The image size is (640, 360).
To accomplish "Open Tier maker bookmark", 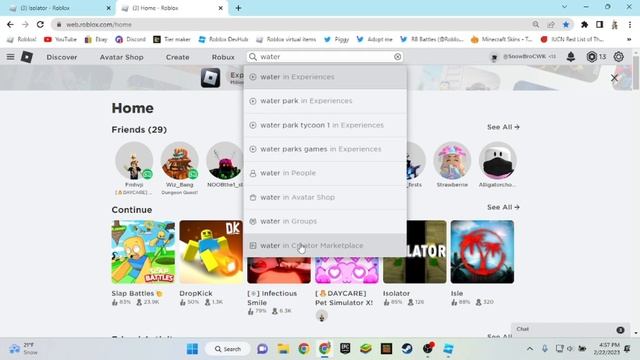I will tap(172, 39).
